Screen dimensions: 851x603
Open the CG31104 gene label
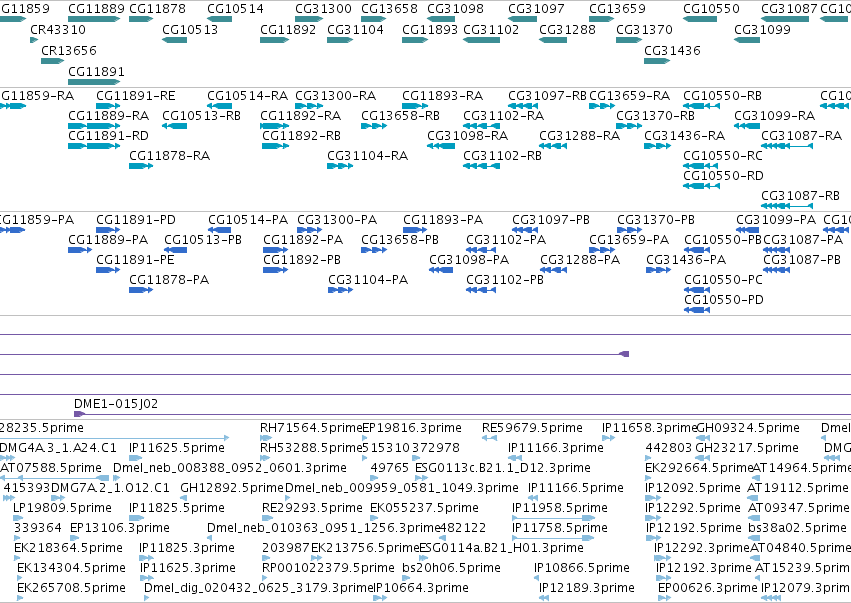coord(355,29)
